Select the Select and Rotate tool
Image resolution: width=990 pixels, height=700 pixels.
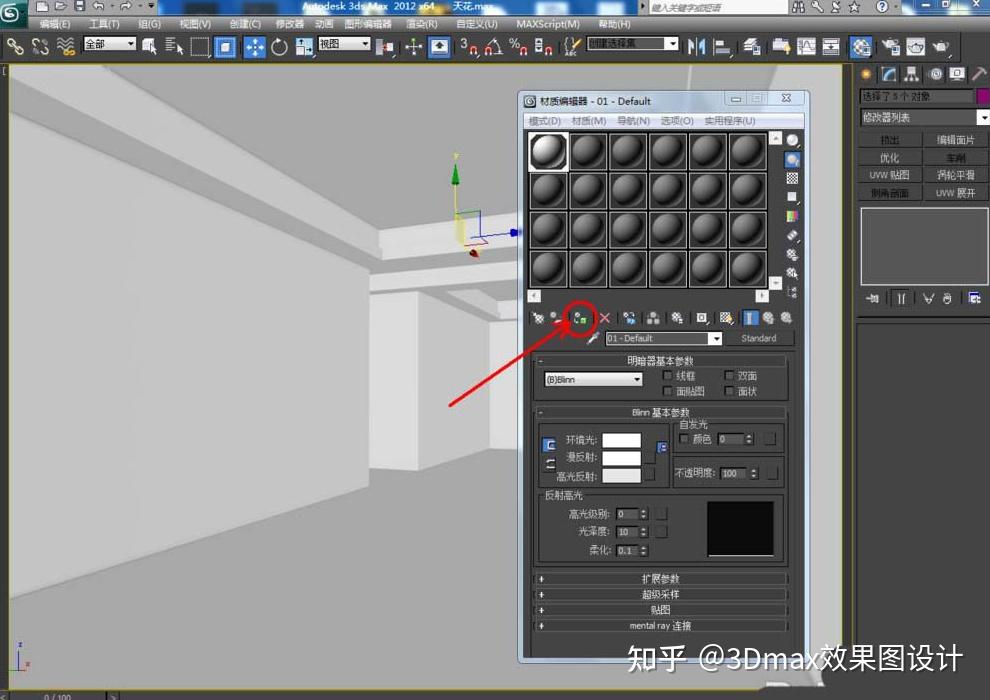pos(281,46)
